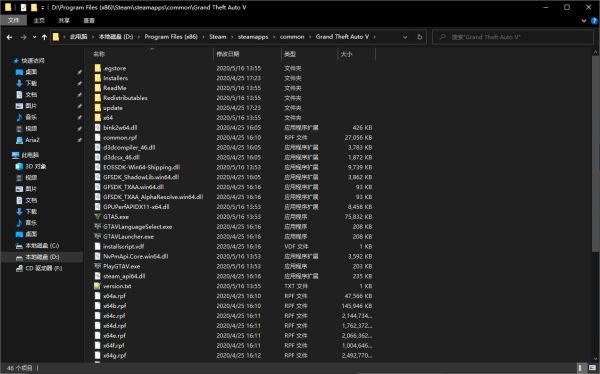Expand breadcrumb chevron after Grand Theft Auto V
The width and height of the screenshot is (600, 374).
click(375, 37)
